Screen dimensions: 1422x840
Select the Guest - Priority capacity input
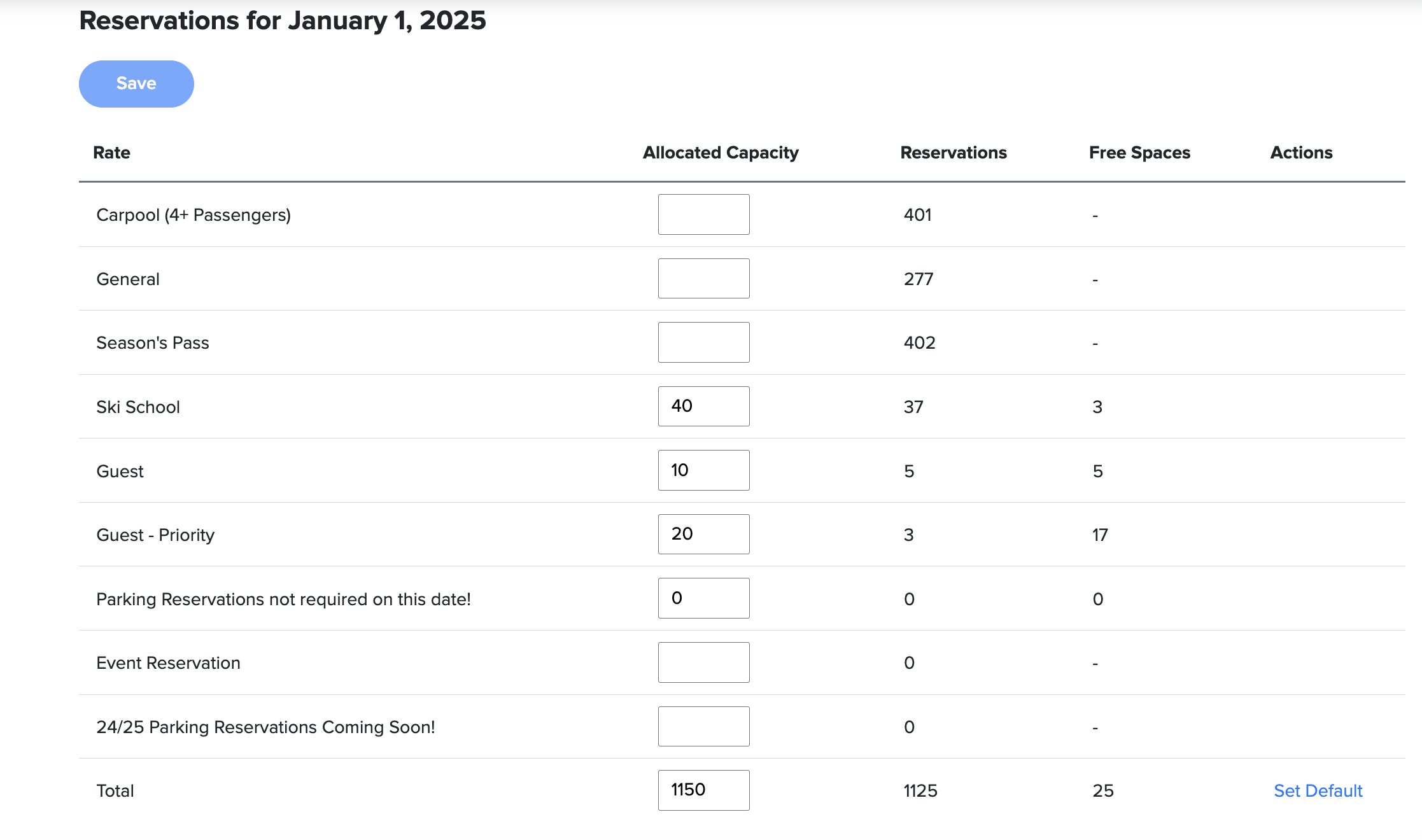(x=703, y=534)
